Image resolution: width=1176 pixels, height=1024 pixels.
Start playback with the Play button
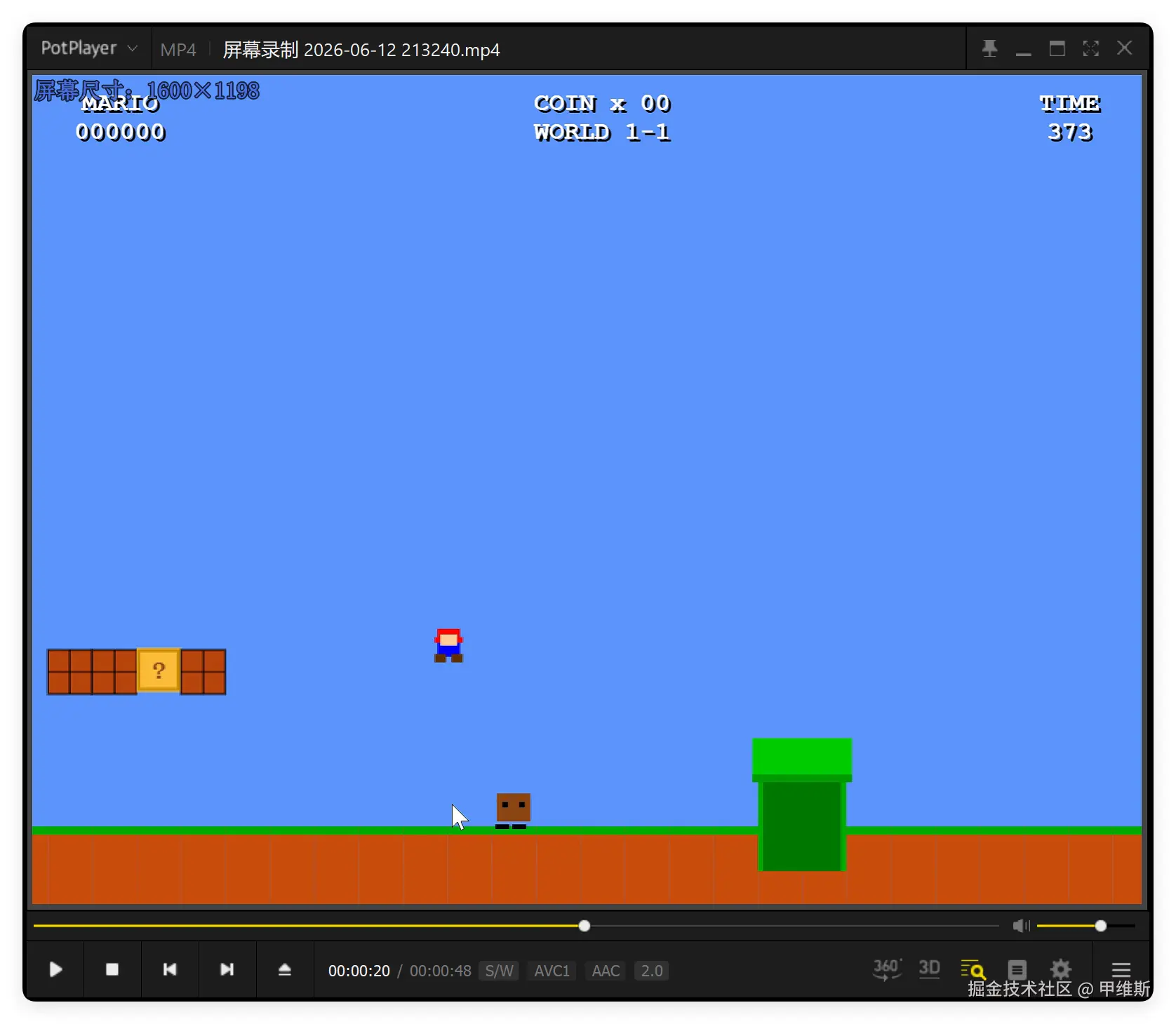coord(56,969)
